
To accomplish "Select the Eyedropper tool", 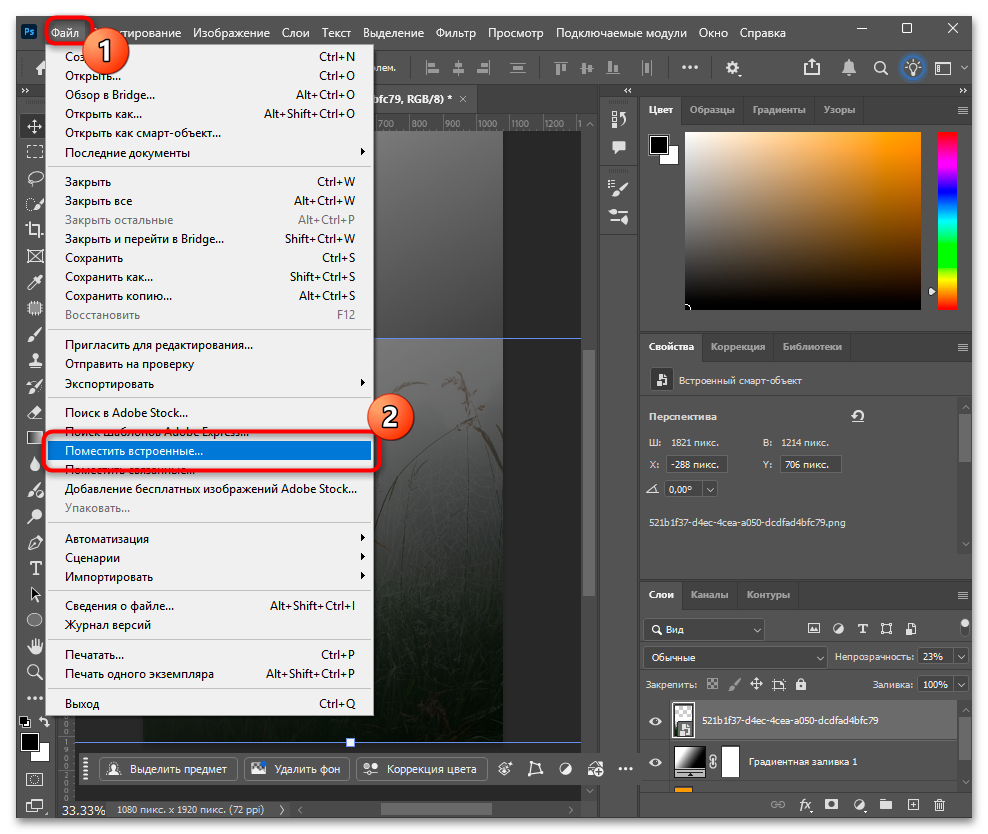I will pos(35,282).
